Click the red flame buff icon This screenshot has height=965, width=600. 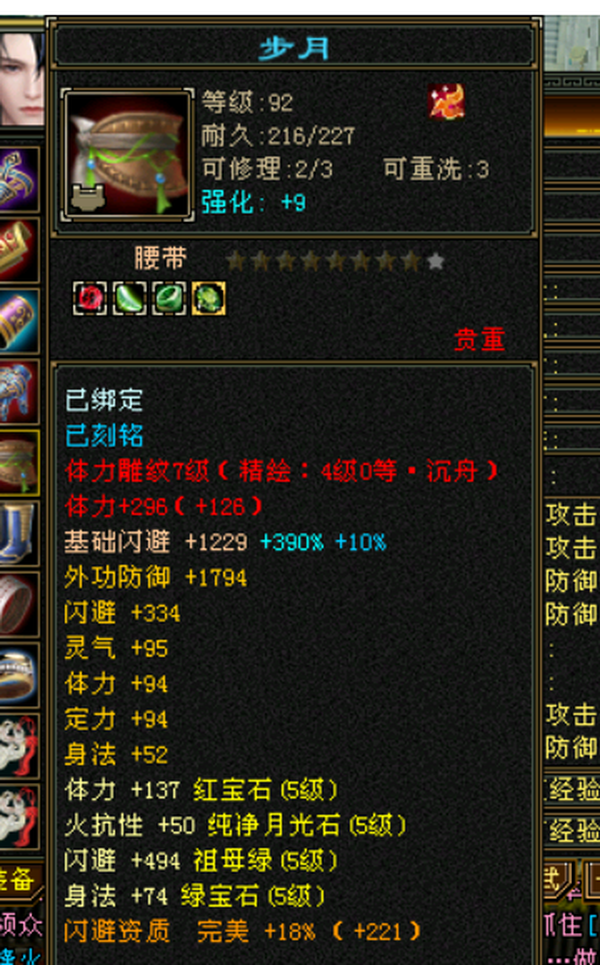[x=446, y=102]
